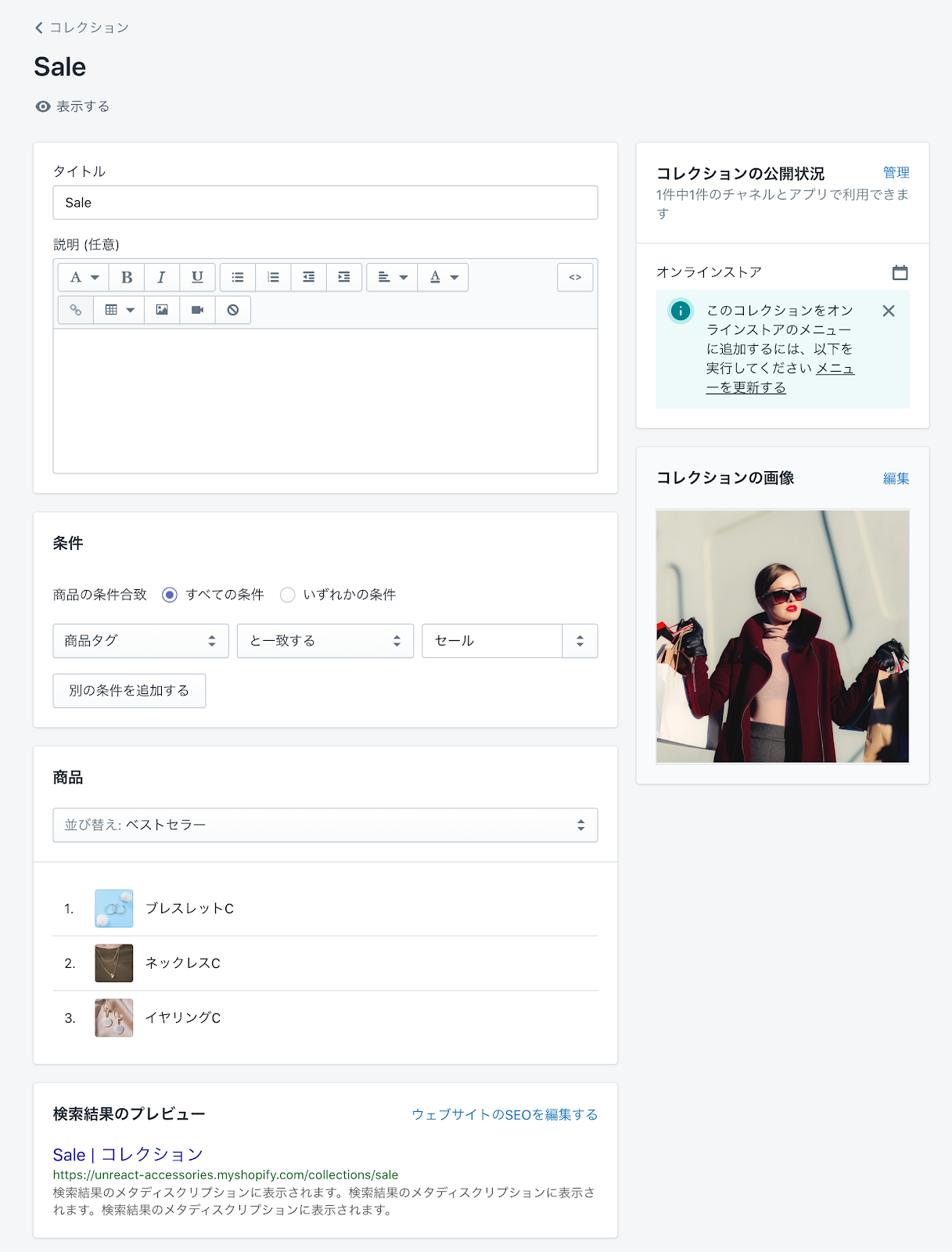Open the 商品タグ condition dropdown
The height and width of the screenshot is (1252, 952).
pyautogui.click(x=141, y=641)
